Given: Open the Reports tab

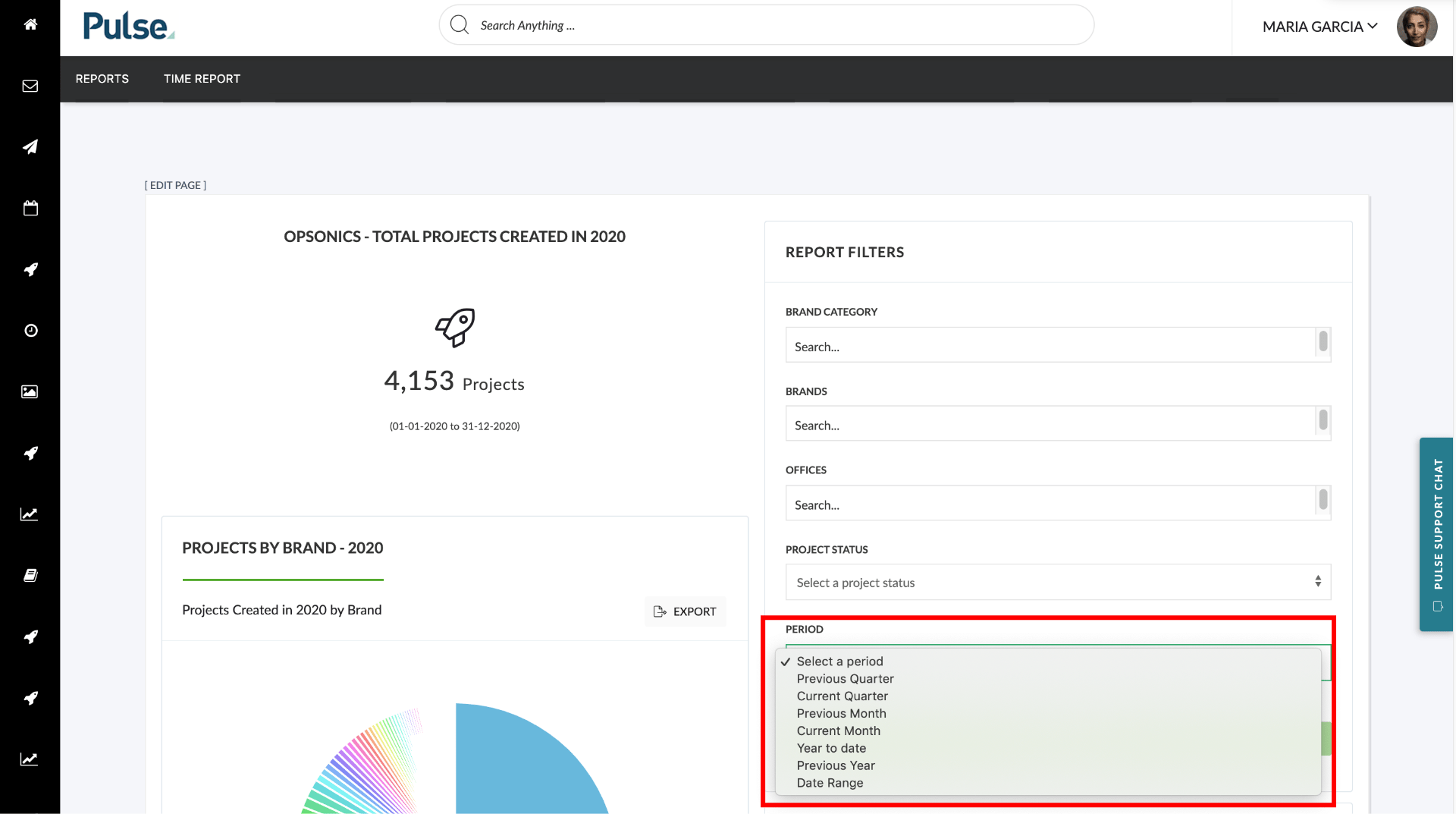Looking at the screenshot, I should (102, 79).
